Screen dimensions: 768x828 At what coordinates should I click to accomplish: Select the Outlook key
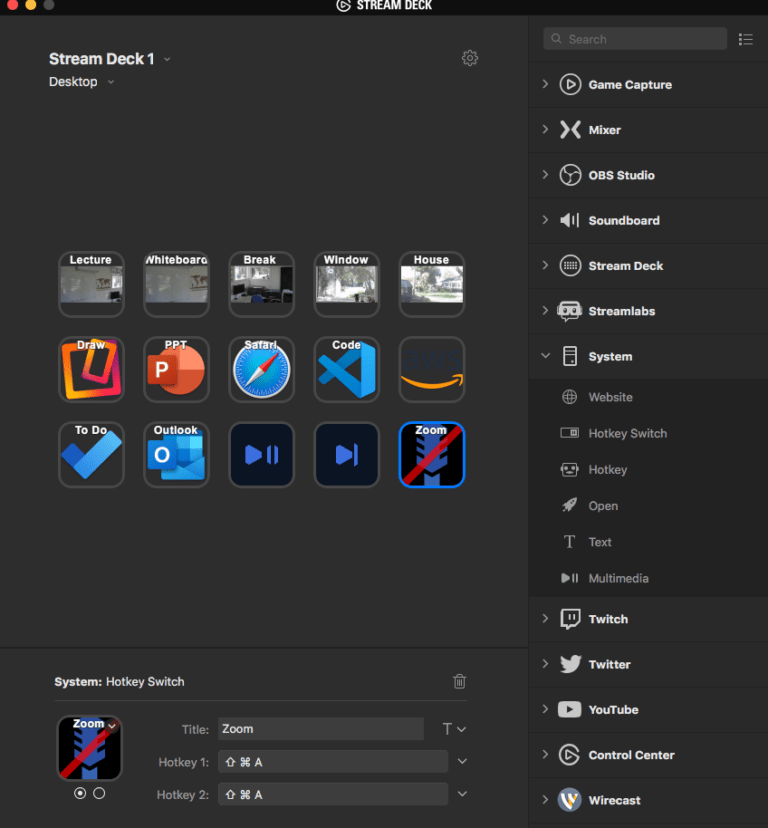pyautogui.click(x=176, y=454)
